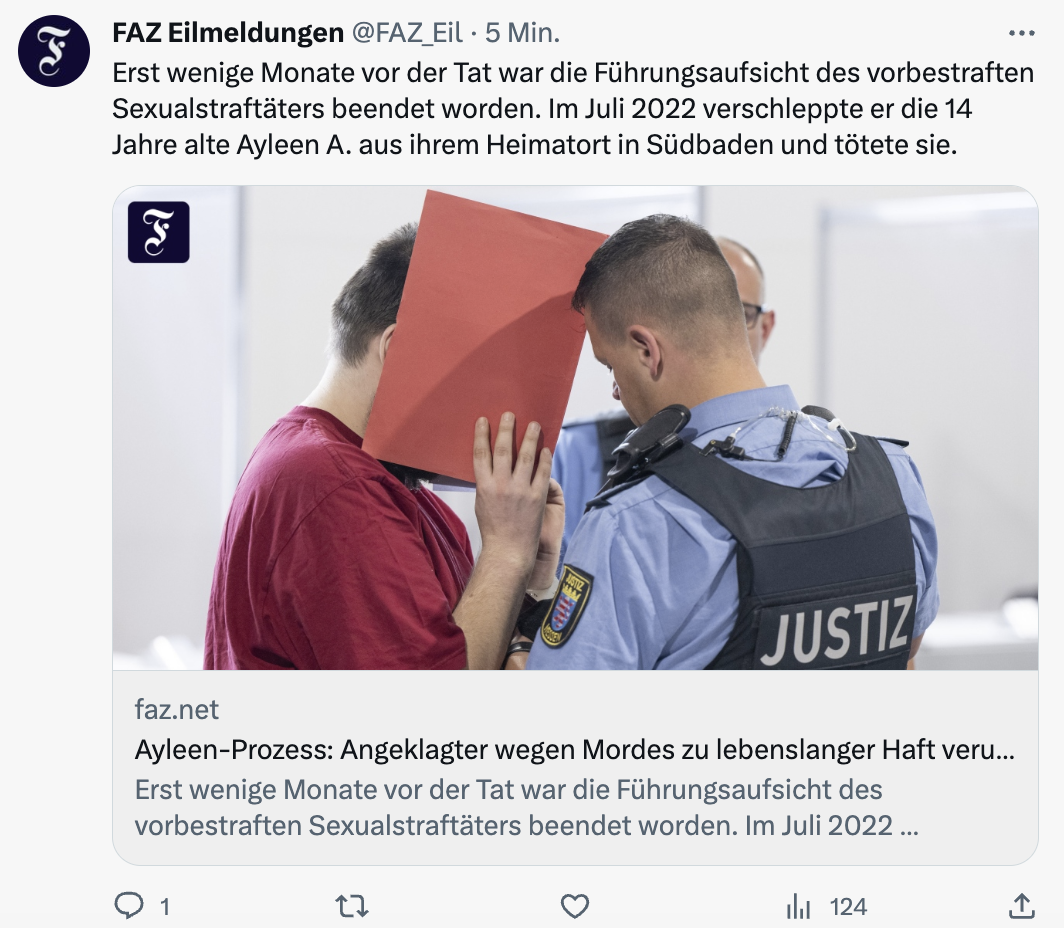The height and width of the screenshot is (928, 1064).
Task: Like the tweet with heart icon
Action: (x=575, y=906)
